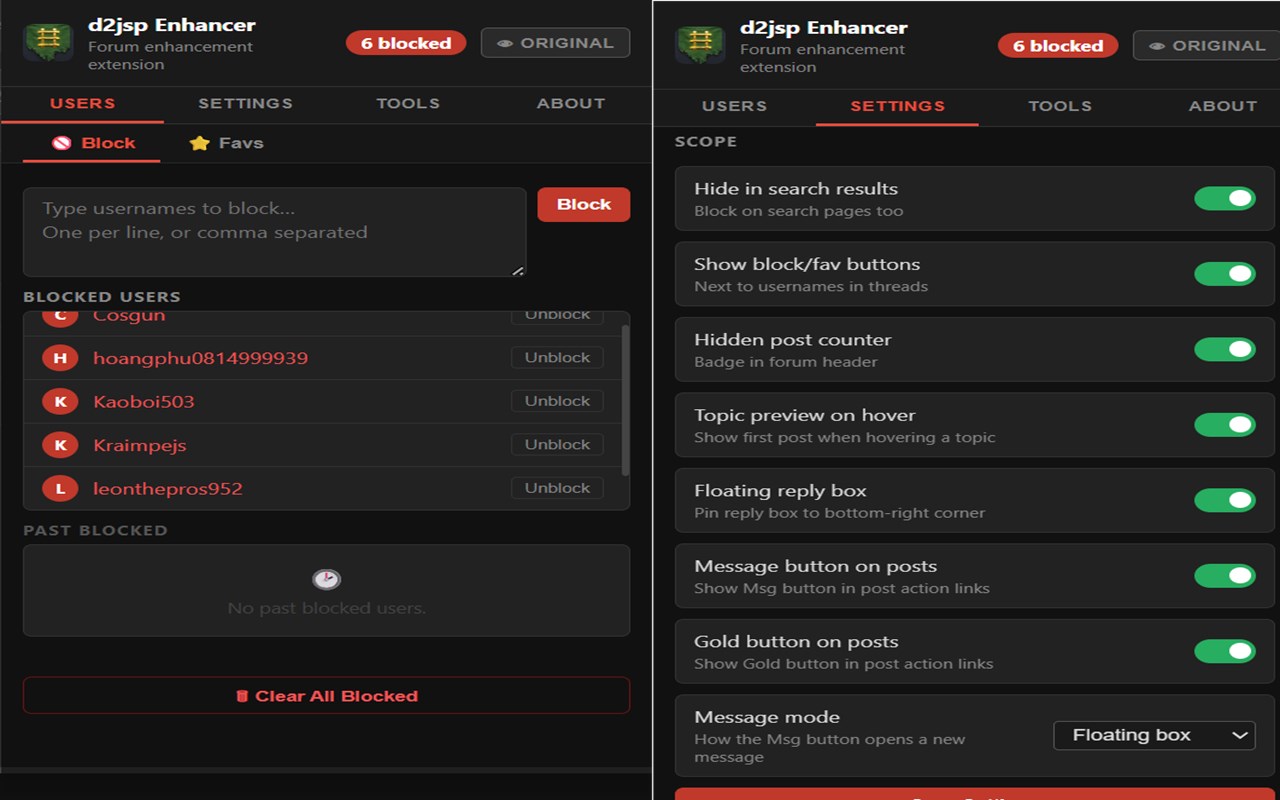
Task: Toggle ORIGINAL view button in left panel
Action: tap(555, 43)
